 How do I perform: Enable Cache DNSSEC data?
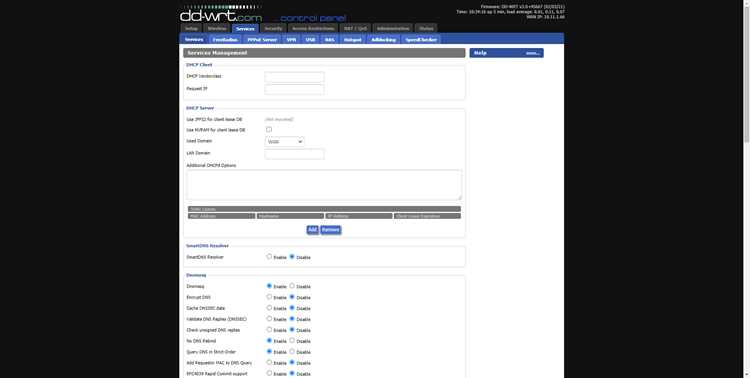click(269, 308)
